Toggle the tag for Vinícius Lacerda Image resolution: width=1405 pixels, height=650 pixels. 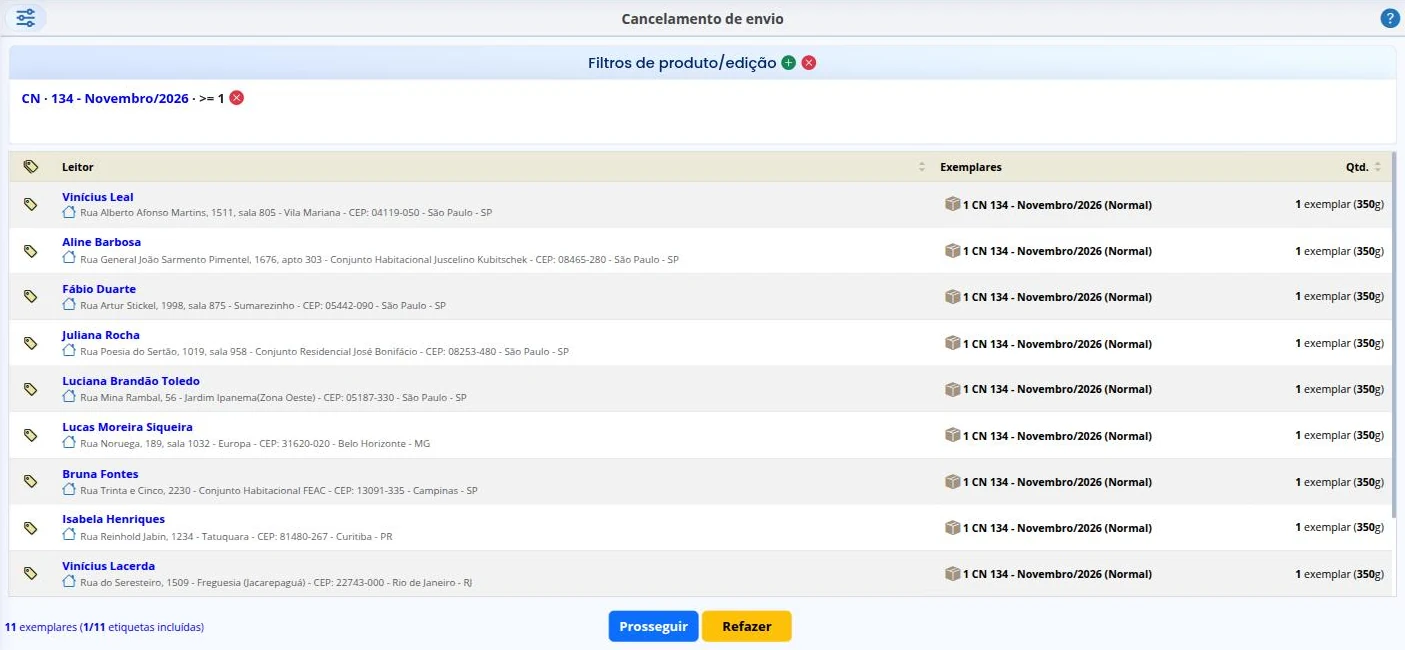click(x=31, y=573)
